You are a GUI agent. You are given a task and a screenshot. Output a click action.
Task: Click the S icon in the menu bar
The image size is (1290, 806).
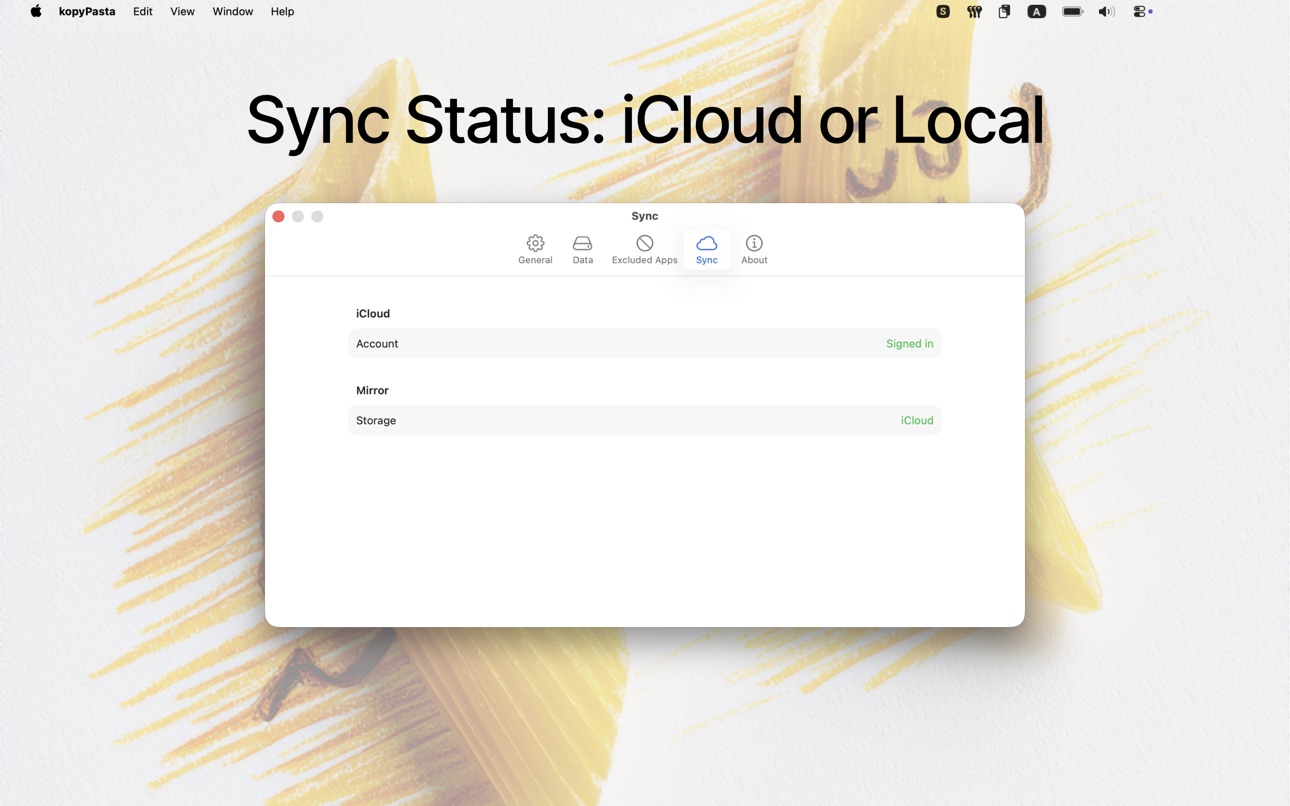pos(942,12)
